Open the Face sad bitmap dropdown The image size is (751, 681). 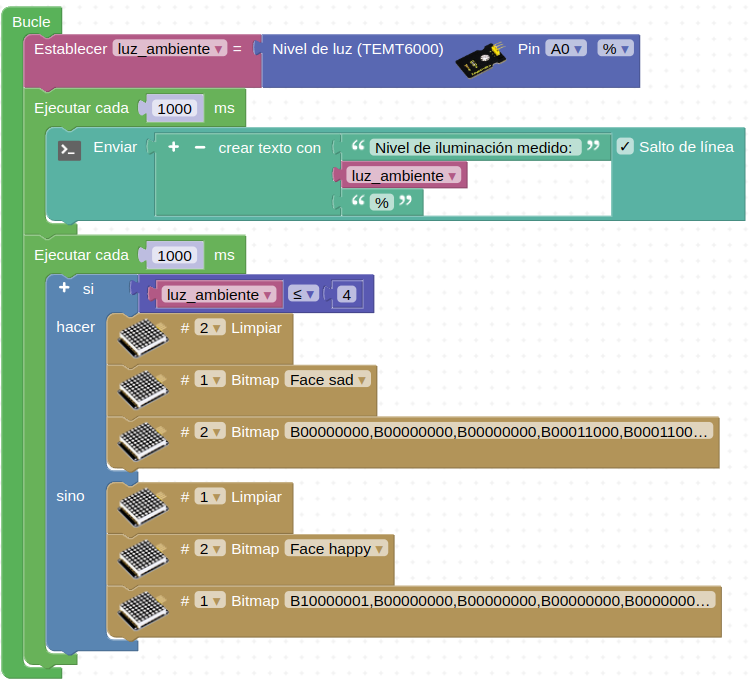[328, 380]
